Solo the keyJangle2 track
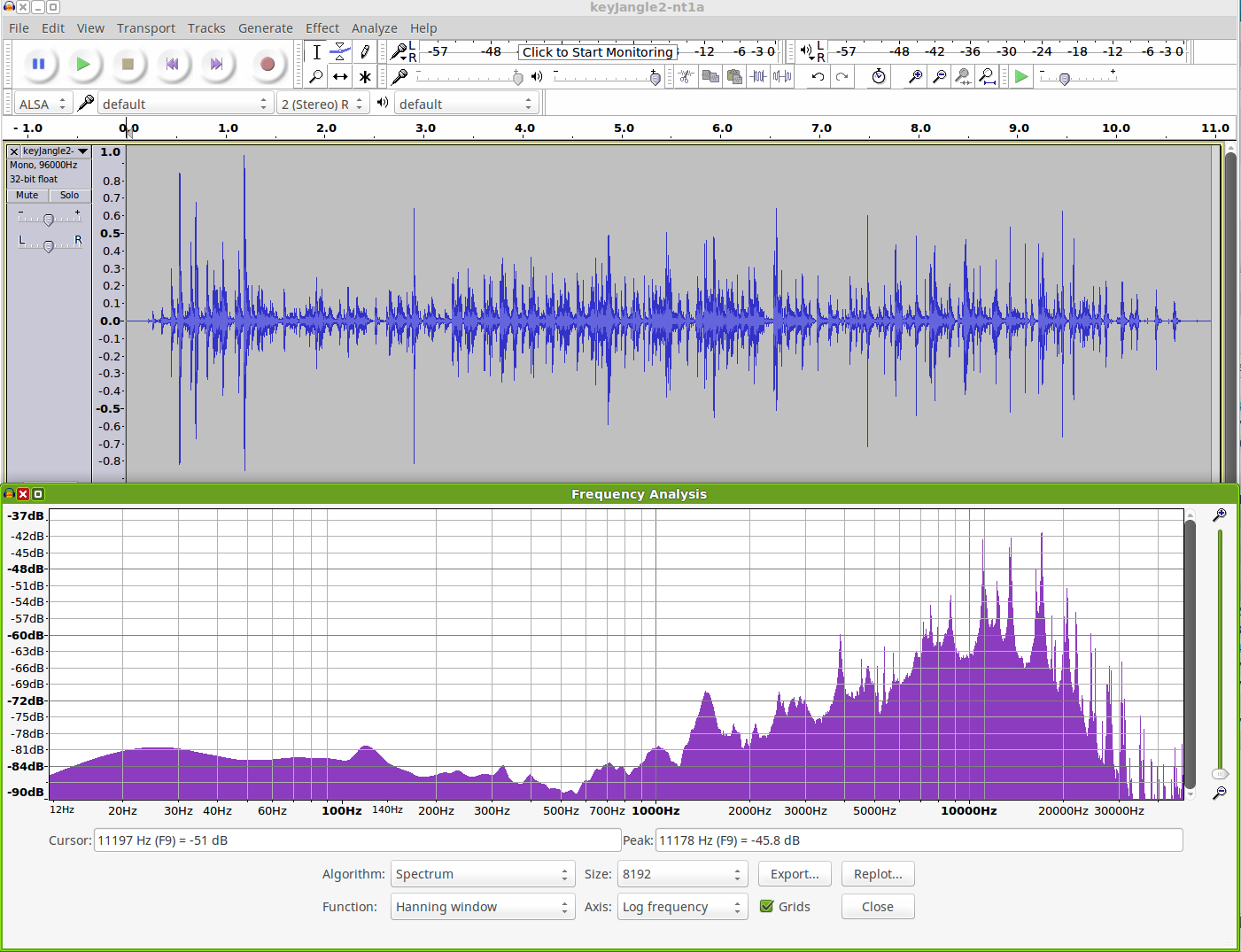The width and height of the screenshot is (1241, 952). [69, 195]
